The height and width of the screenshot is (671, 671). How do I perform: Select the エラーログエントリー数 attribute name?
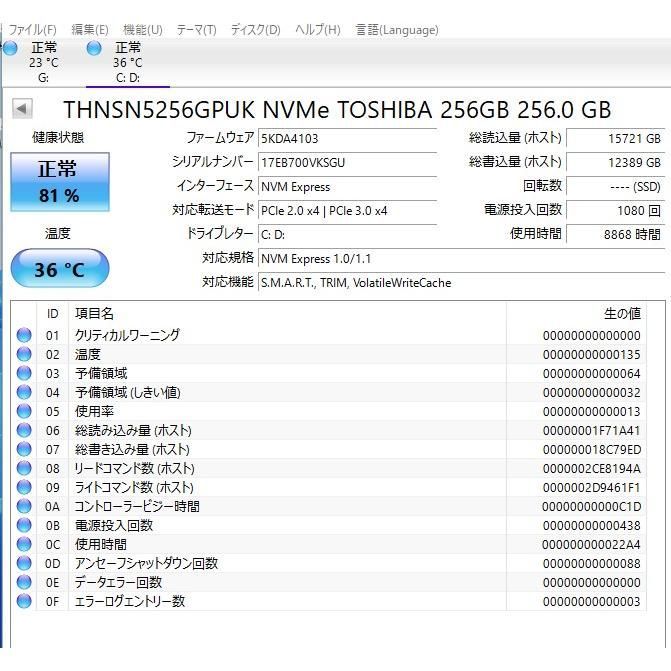(130, 601)
